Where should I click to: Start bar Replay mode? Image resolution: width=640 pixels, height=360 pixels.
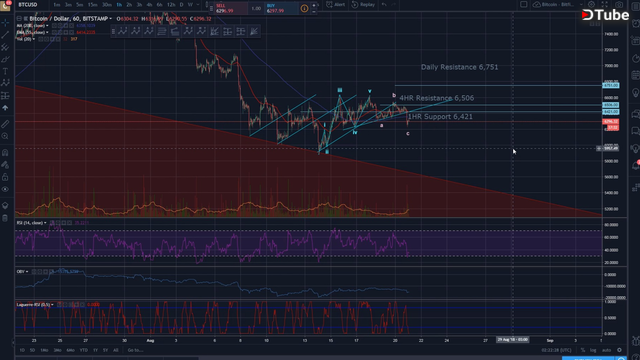[363, 4]
